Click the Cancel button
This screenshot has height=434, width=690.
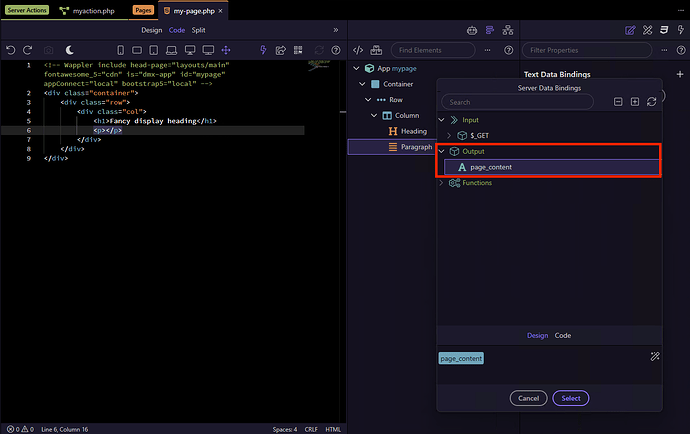click(528, 398)
